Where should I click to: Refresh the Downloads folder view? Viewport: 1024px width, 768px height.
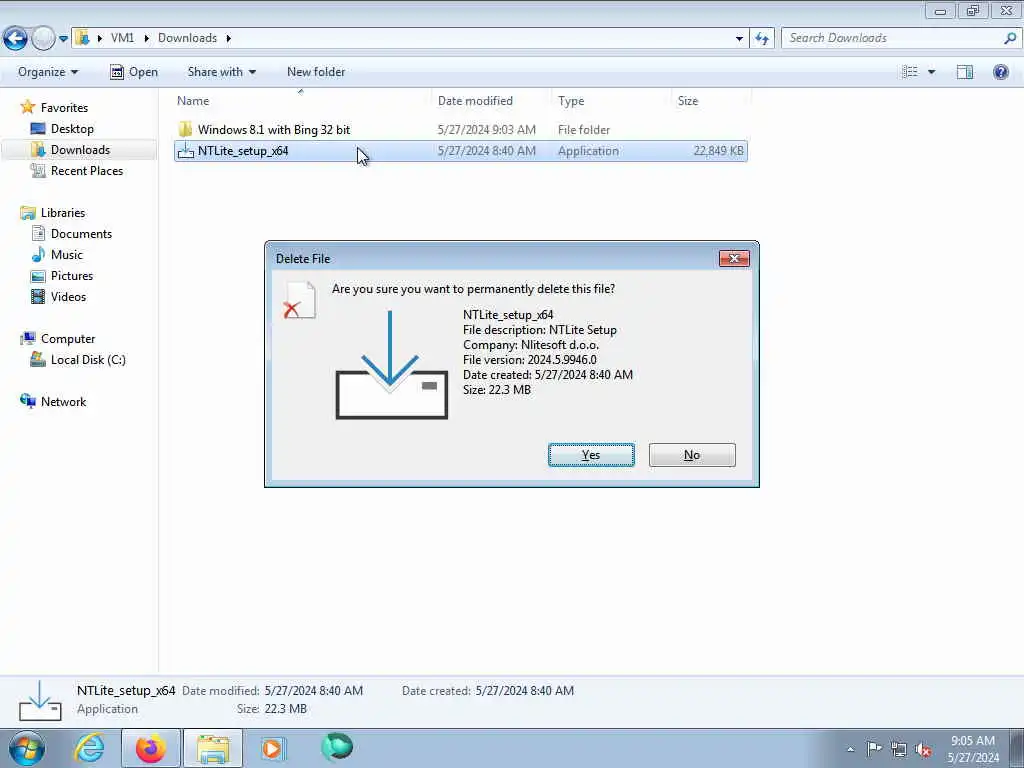[762, 39]
